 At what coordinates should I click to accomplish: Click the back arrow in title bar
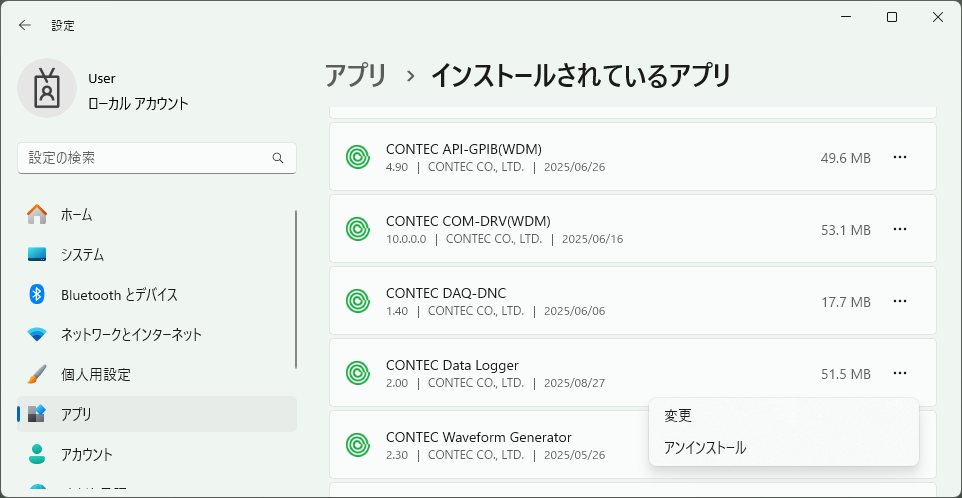(x=25, y=25)
